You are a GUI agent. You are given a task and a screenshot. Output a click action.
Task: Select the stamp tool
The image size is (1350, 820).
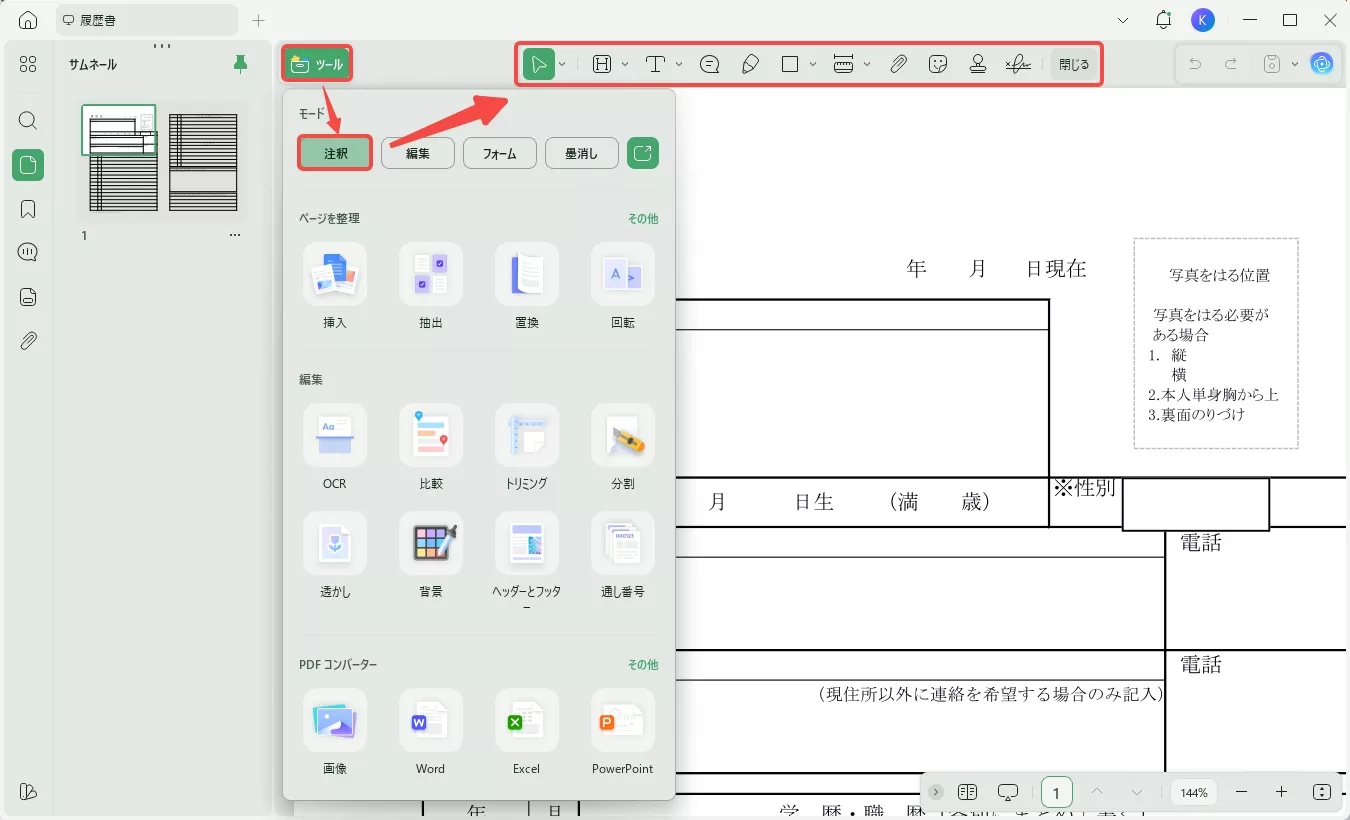click(x=978, y=63)
